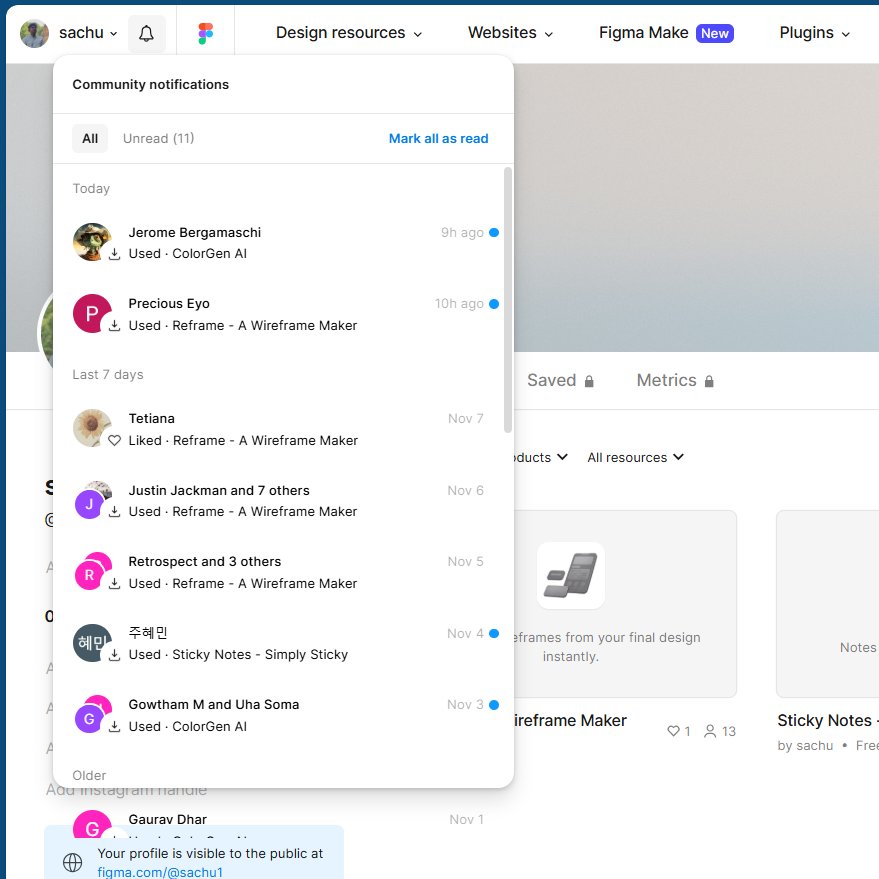Expand the products filter dropdown
879x879 pixels.
(540, 457)
